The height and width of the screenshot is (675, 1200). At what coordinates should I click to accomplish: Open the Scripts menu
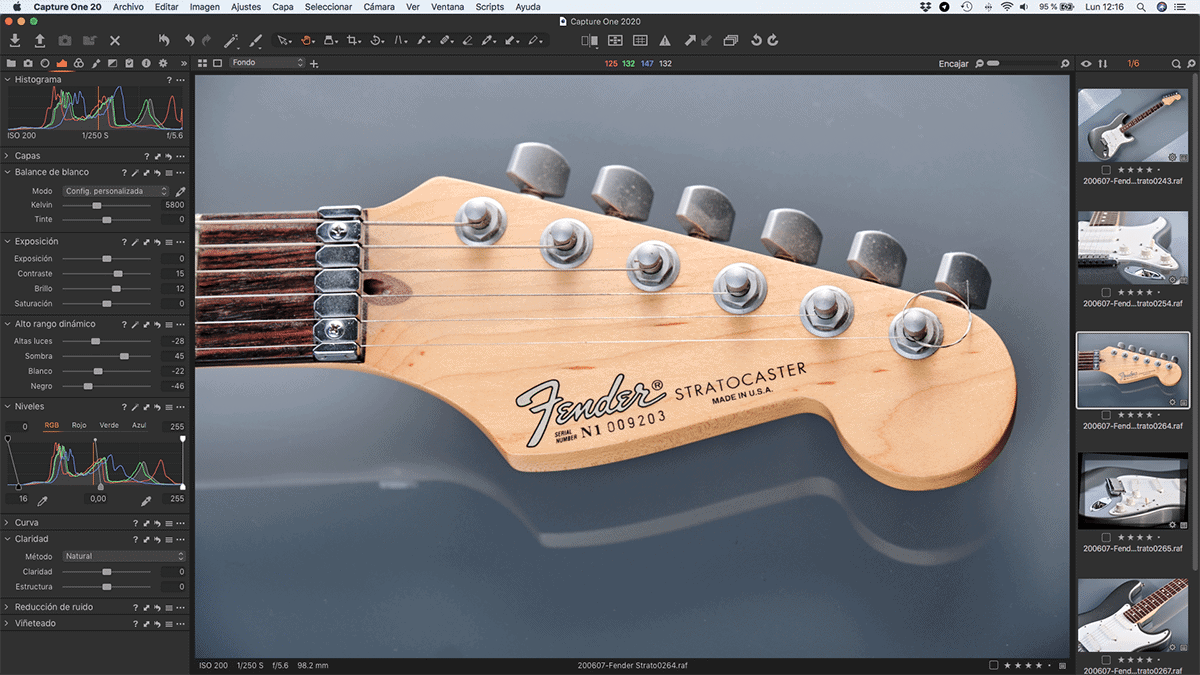490,7
